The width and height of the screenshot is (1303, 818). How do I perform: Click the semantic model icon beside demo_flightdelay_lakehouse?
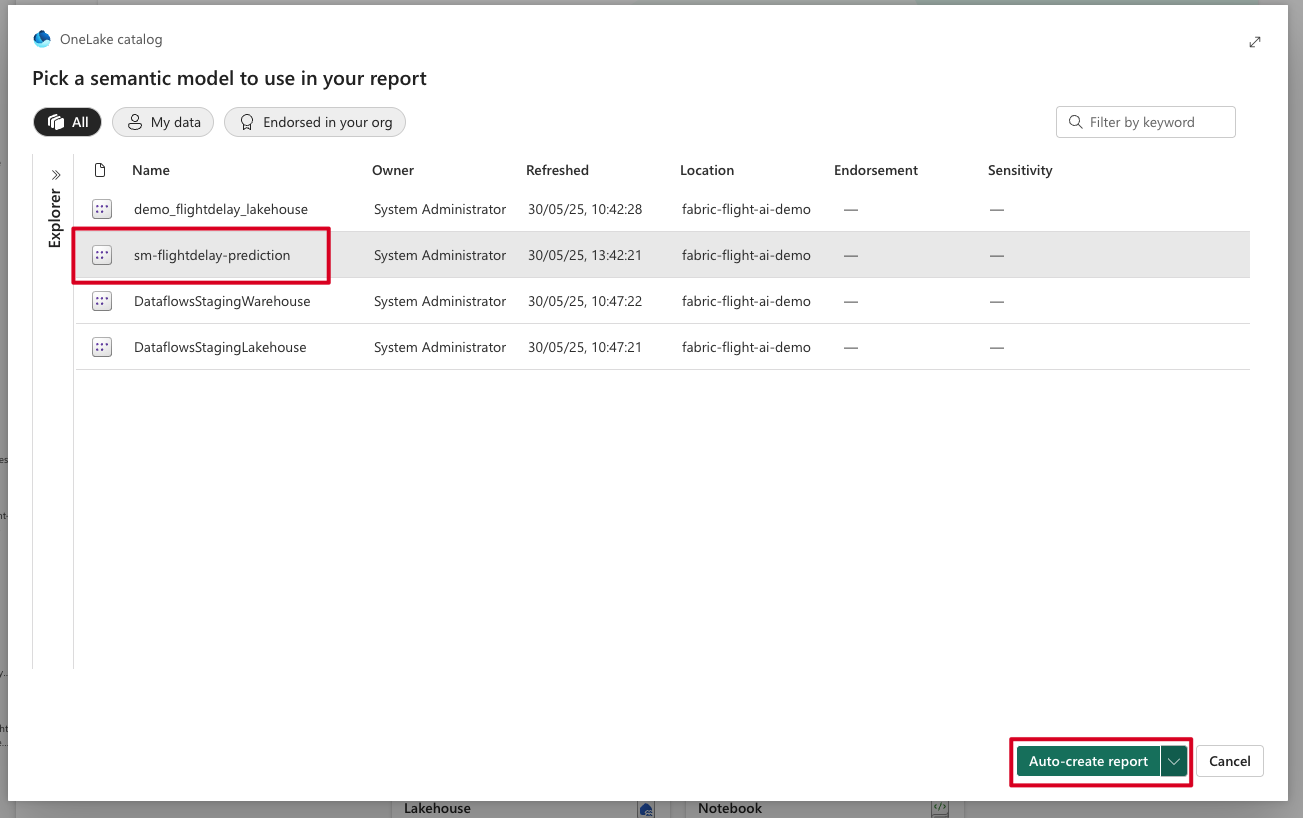pos(101,209)
